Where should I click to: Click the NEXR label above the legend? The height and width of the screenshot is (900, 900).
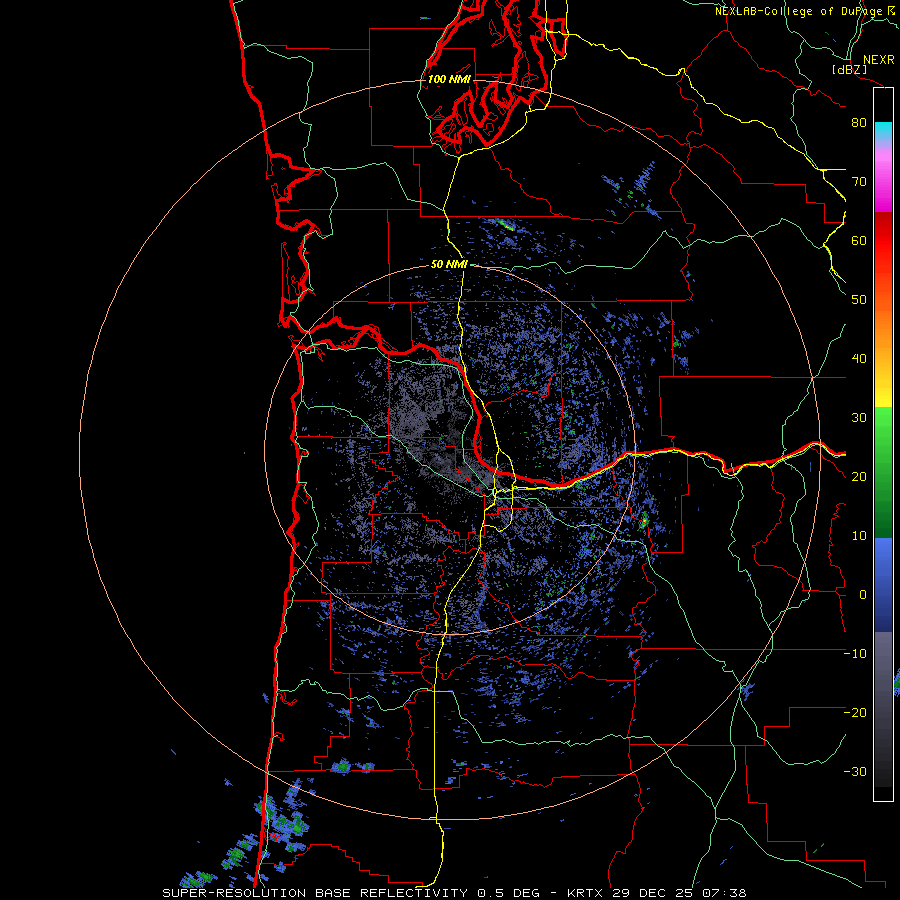pos(878,60)
